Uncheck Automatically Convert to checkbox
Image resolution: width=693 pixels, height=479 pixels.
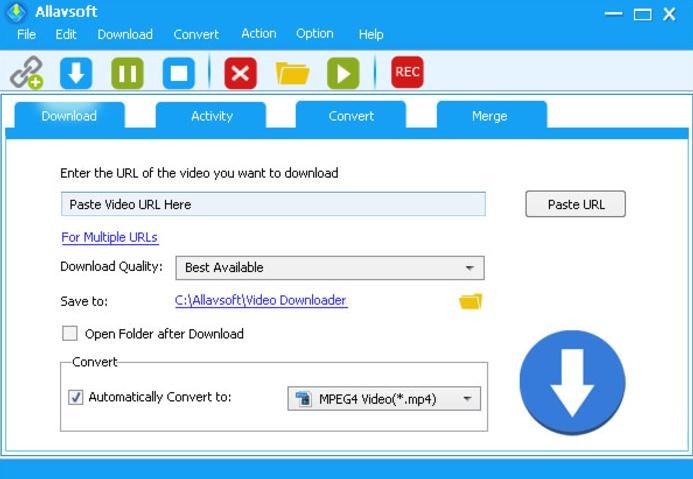(75, 397)
